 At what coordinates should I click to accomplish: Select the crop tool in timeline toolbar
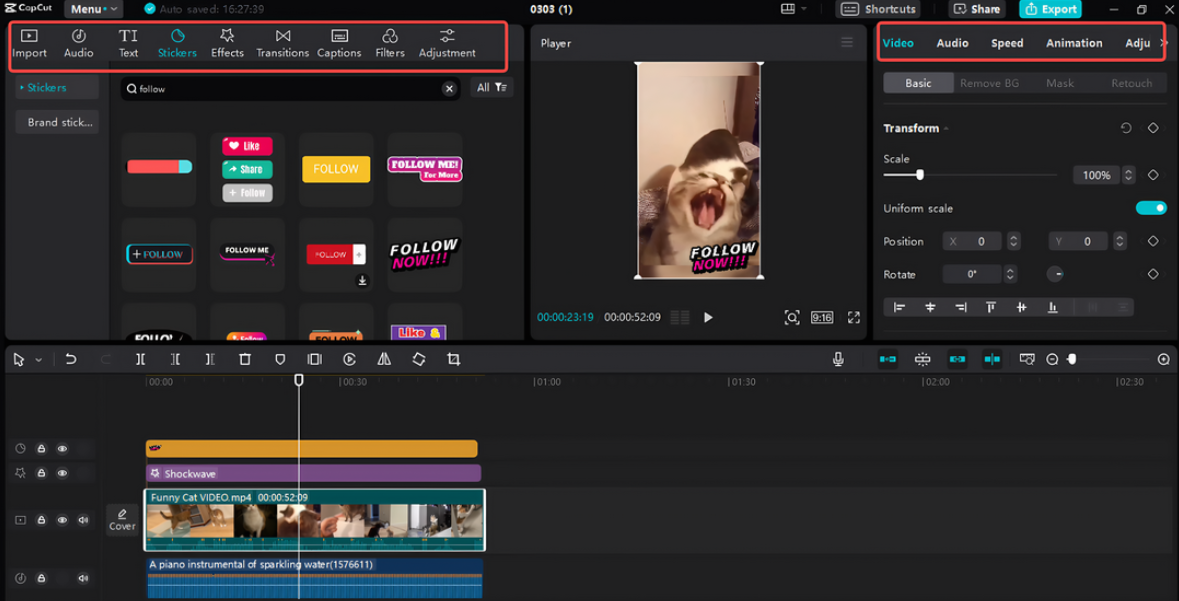pos(453,359)
